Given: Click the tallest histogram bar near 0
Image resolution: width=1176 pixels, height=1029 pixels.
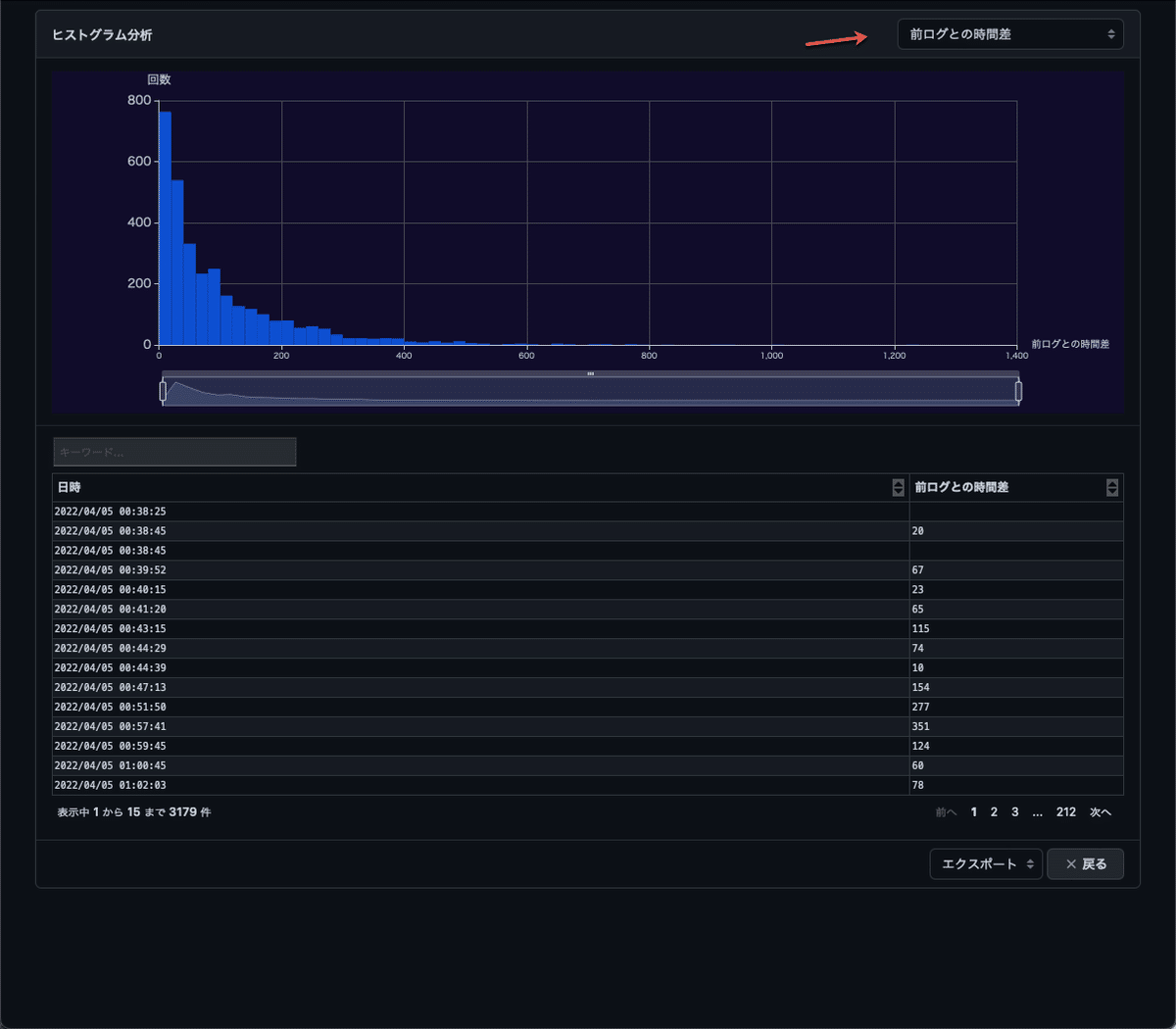Looking at the screenshot, I should point(165,228).
